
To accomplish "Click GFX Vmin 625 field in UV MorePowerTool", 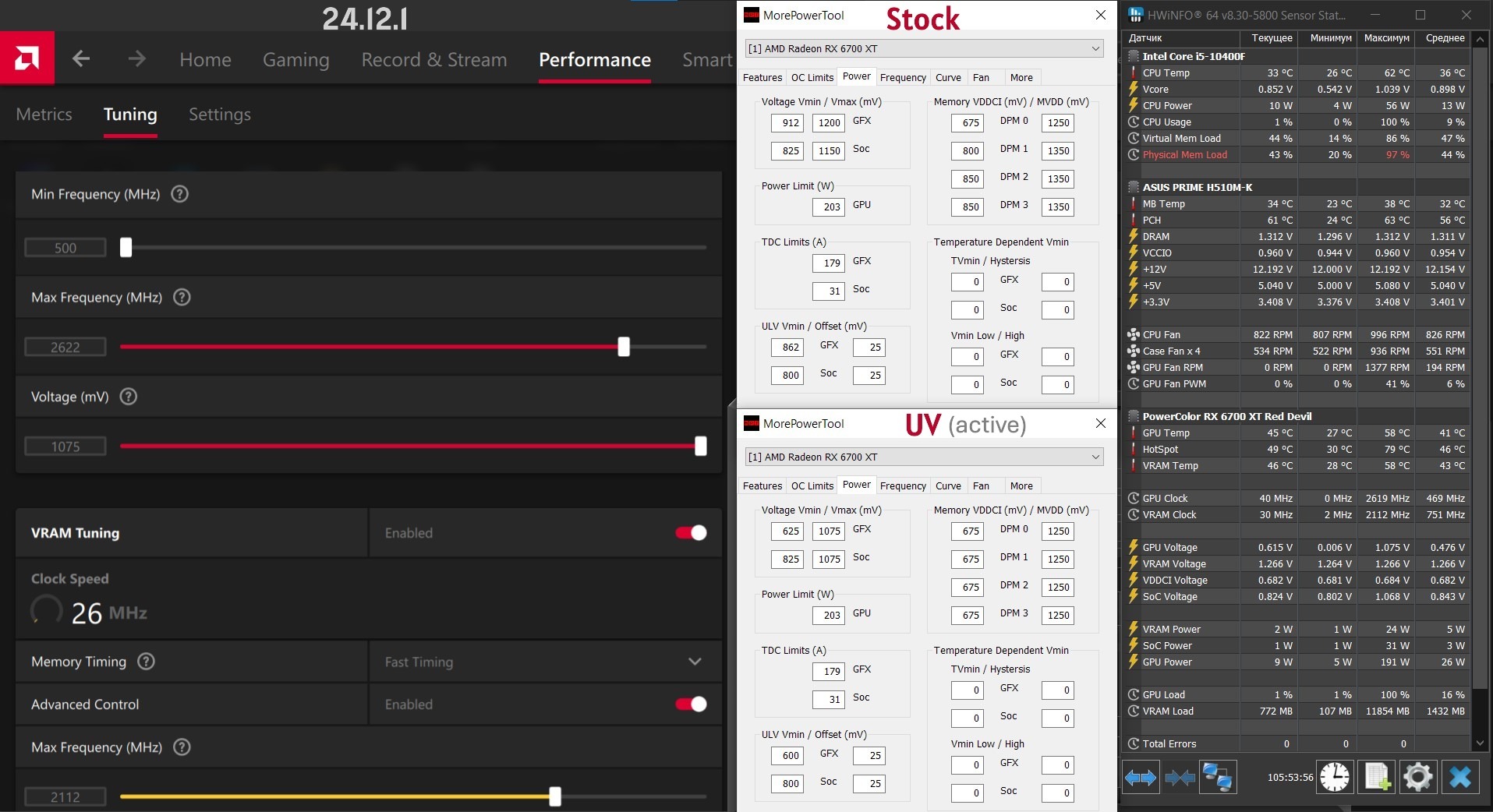I will click(x=787, y=531).
